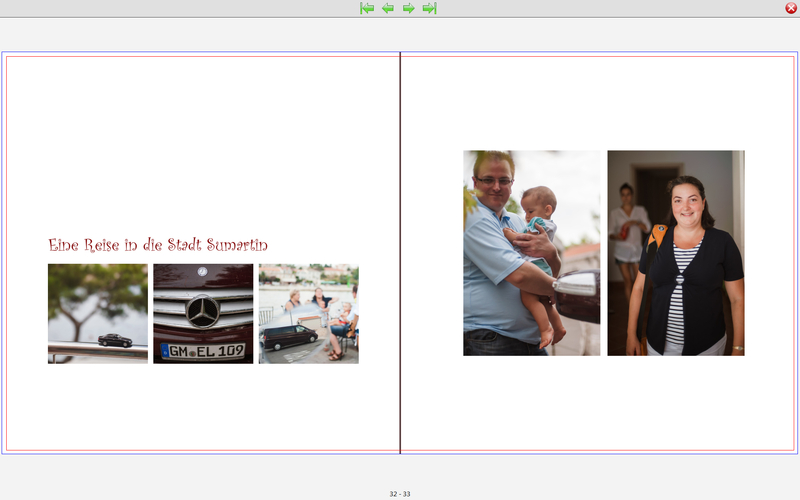The height and width of the screenshot is (500, 800).
Task: Go to the previous page spread
Action: 388,8
